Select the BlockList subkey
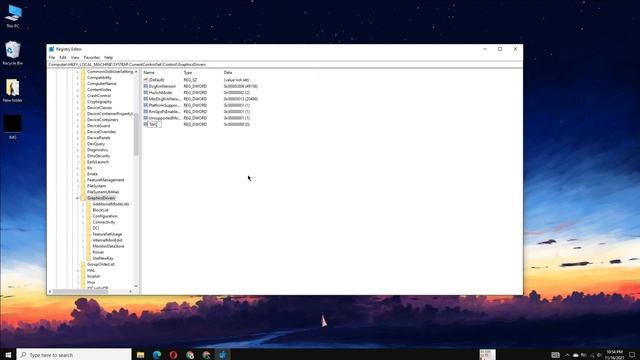 100,210
